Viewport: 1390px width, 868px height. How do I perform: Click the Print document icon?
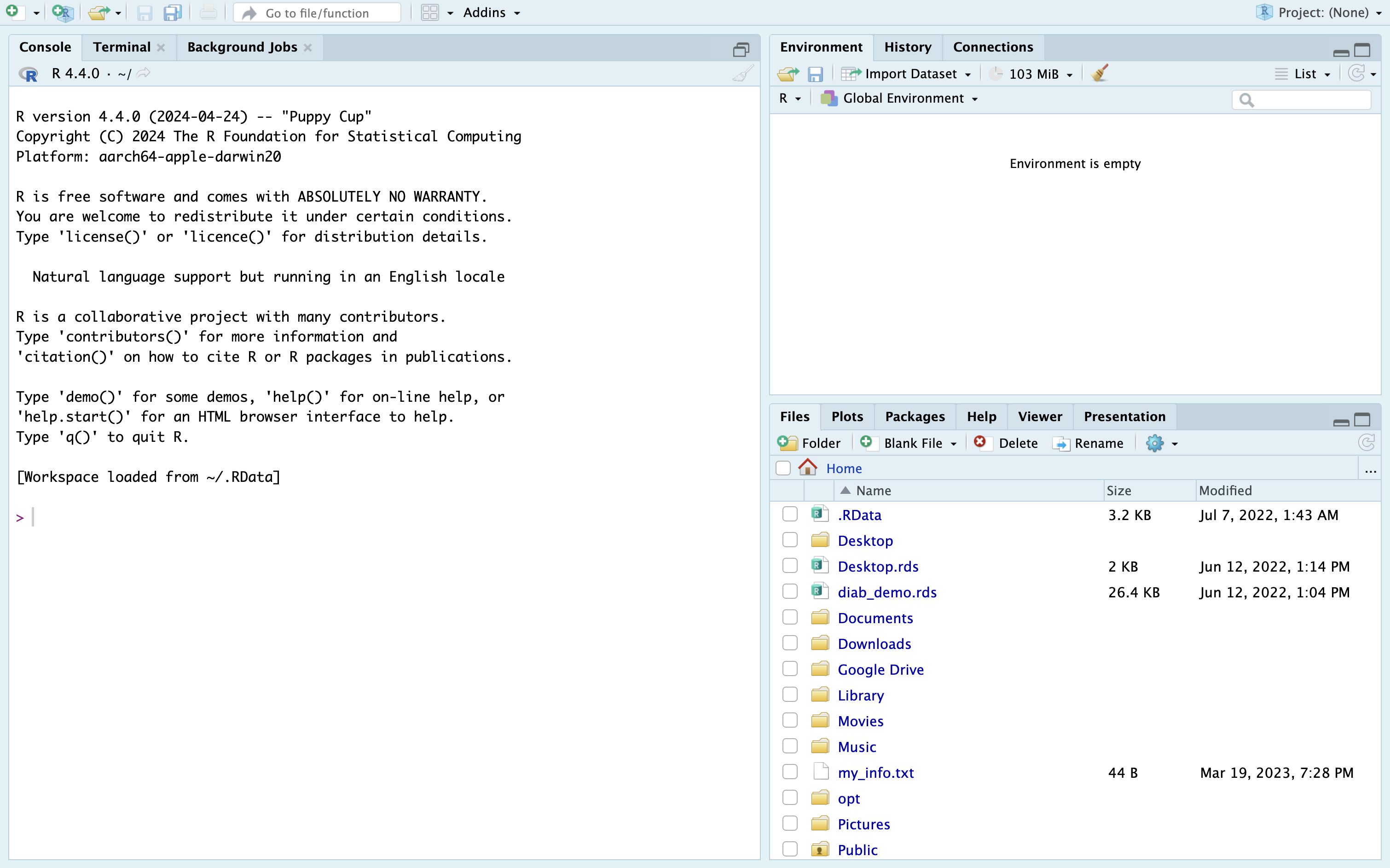[208, 12]
